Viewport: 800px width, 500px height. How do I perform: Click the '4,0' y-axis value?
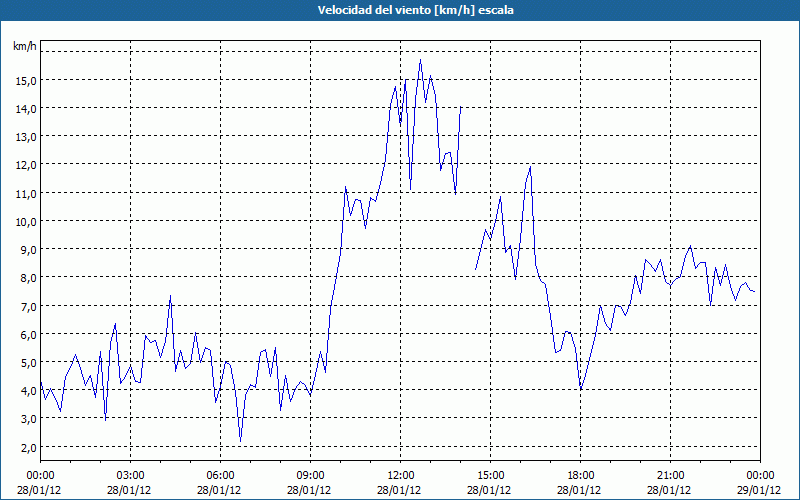29,391
